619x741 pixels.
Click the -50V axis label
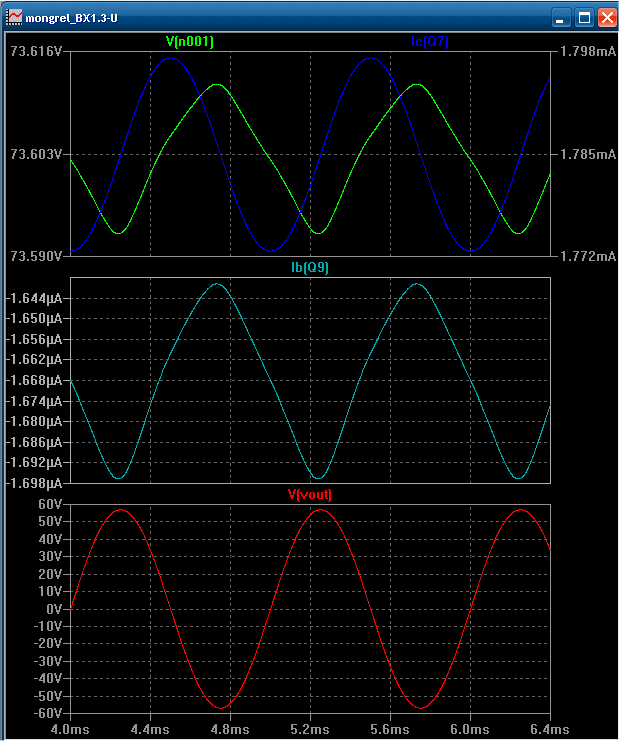(48, 697)
